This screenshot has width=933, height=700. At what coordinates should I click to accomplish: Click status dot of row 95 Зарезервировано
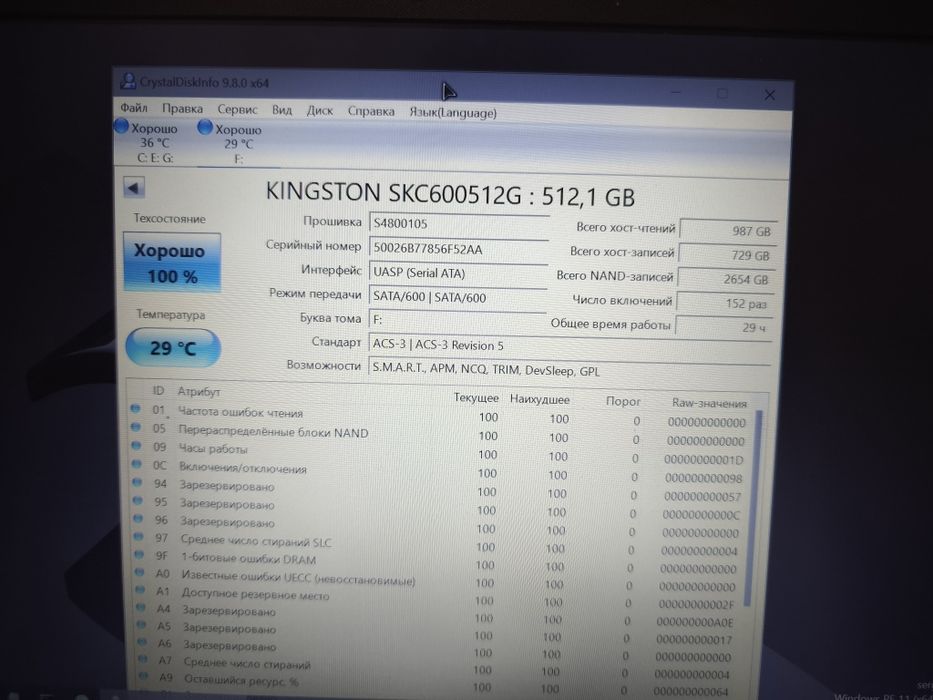[x=138, y=501]
